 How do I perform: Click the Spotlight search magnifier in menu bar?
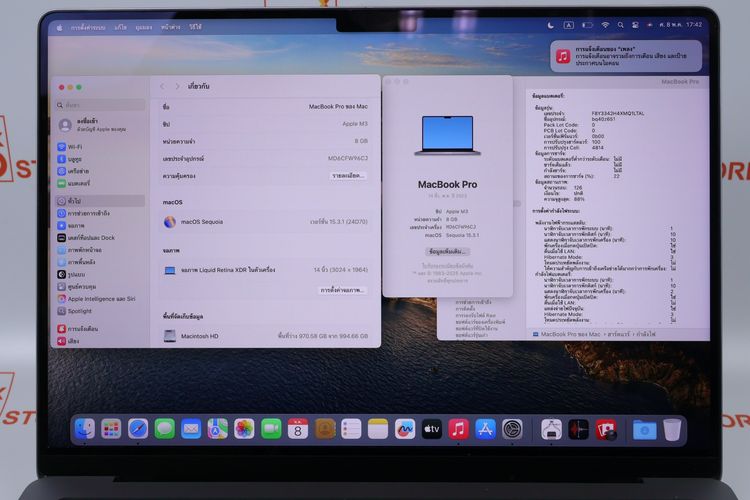[x=620, y=25]
